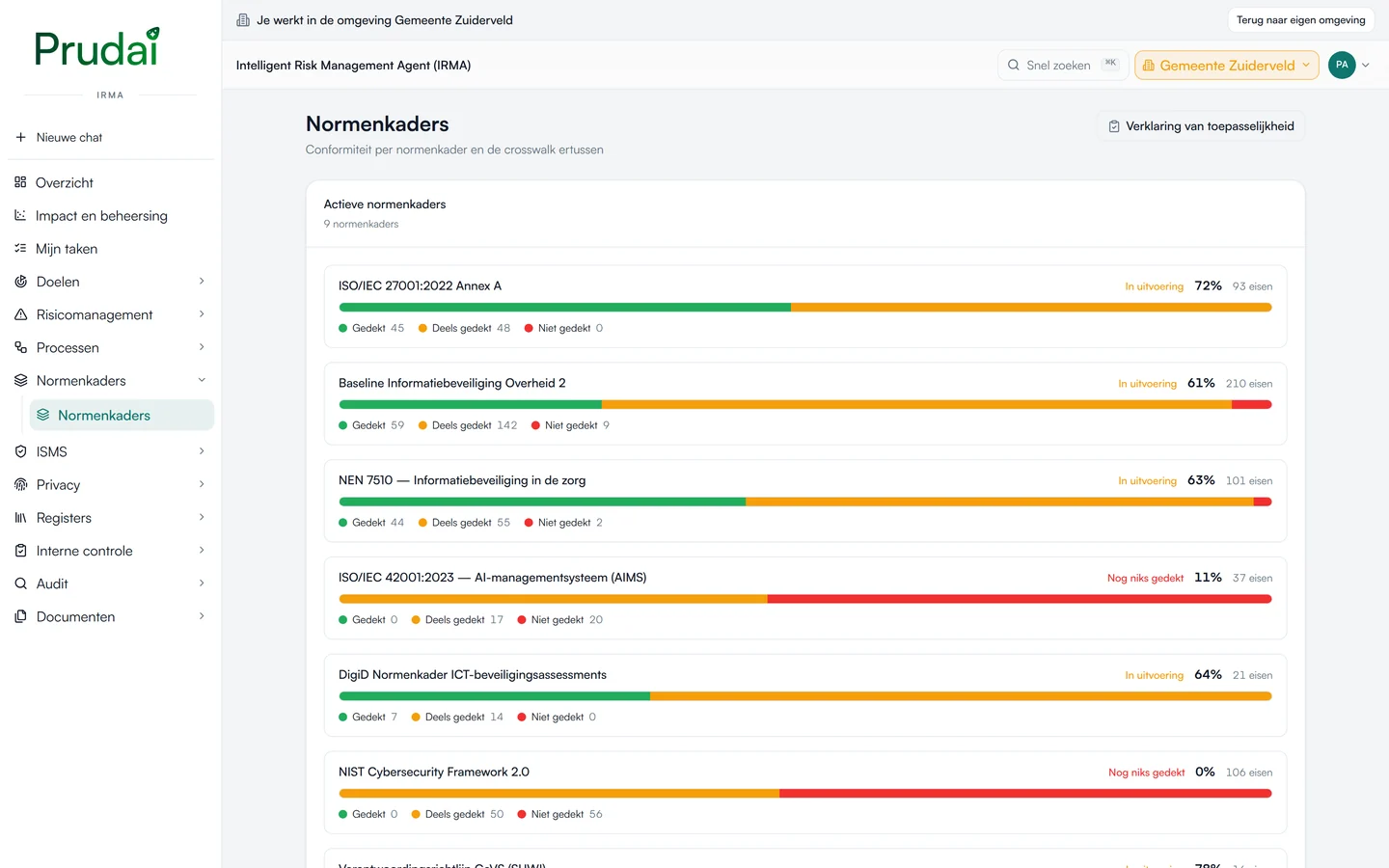Click the Snel zoeken search field
The width and height of the screenshot is (1389, 868).
(1062, 65)
